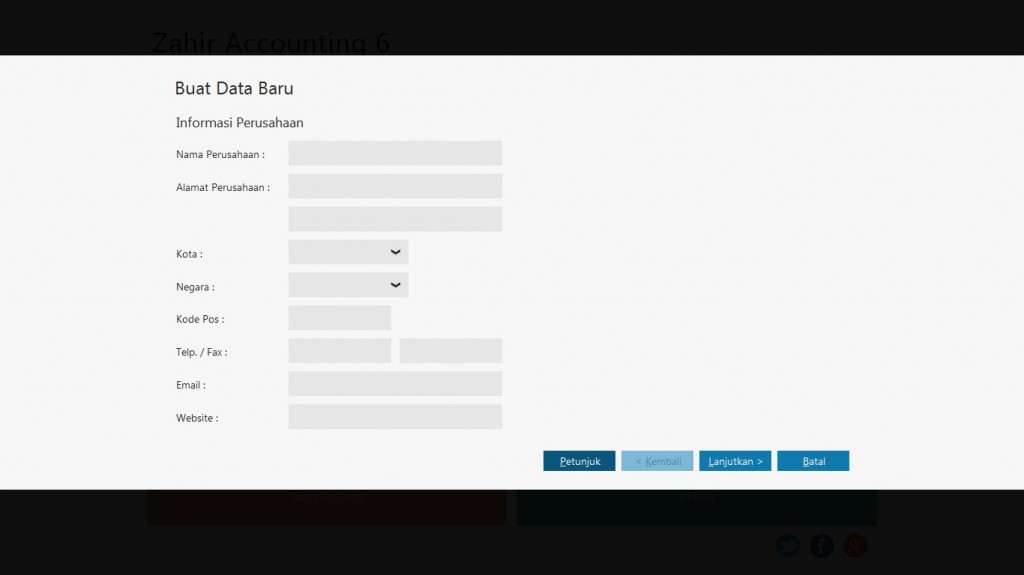Cancel with the Batal button
Viewport: 1024px width, 575px height.
click(813, 461)
